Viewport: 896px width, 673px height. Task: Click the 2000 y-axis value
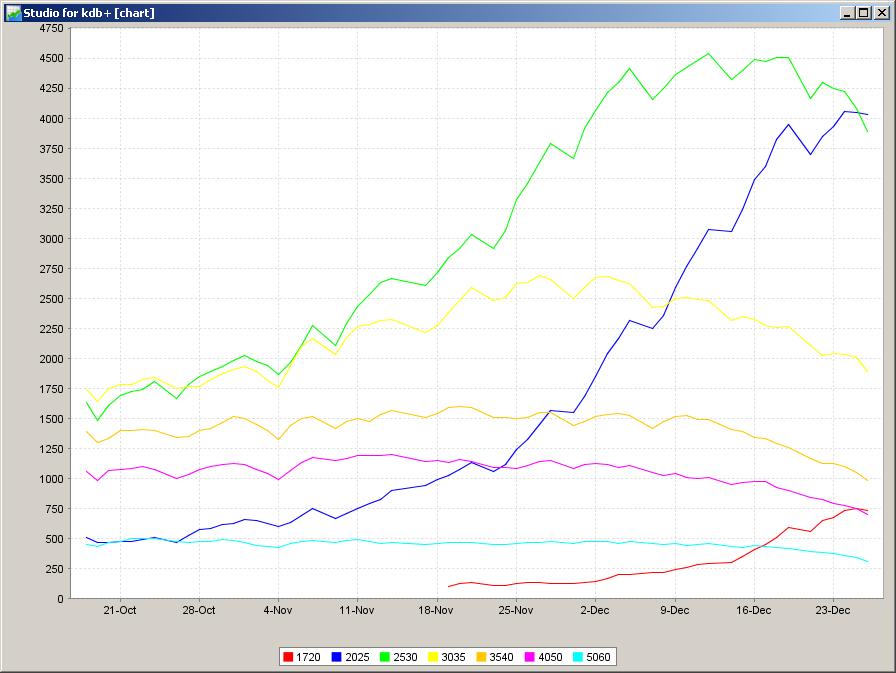pyautogui.click(x=51, y=359)
